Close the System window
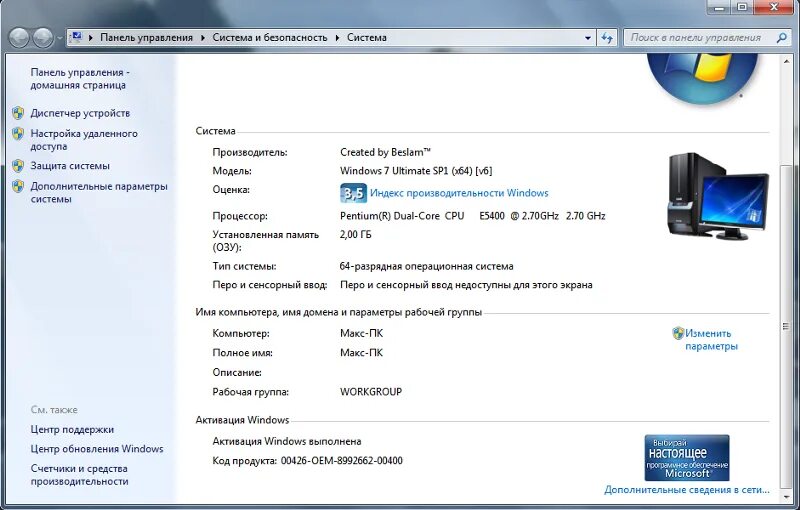The height and width of the screenshot is (510, 800). click(x=773, y=7)
